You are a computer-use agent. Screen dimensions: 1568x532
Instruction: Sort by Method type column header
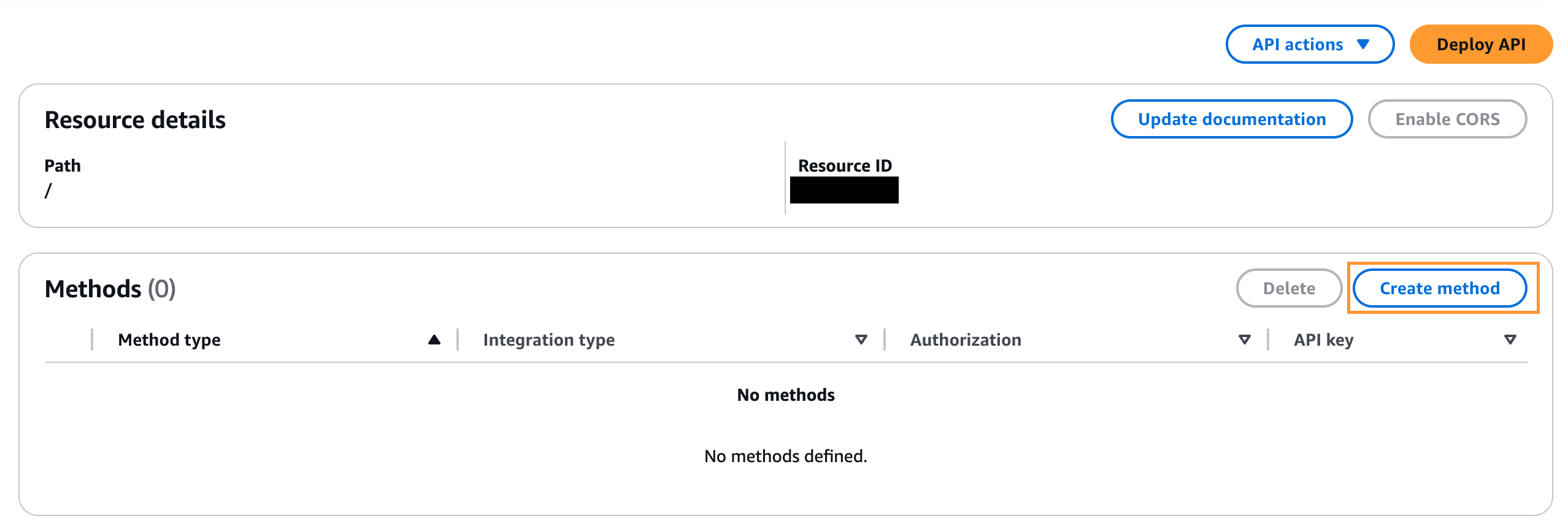pos(169,340)
